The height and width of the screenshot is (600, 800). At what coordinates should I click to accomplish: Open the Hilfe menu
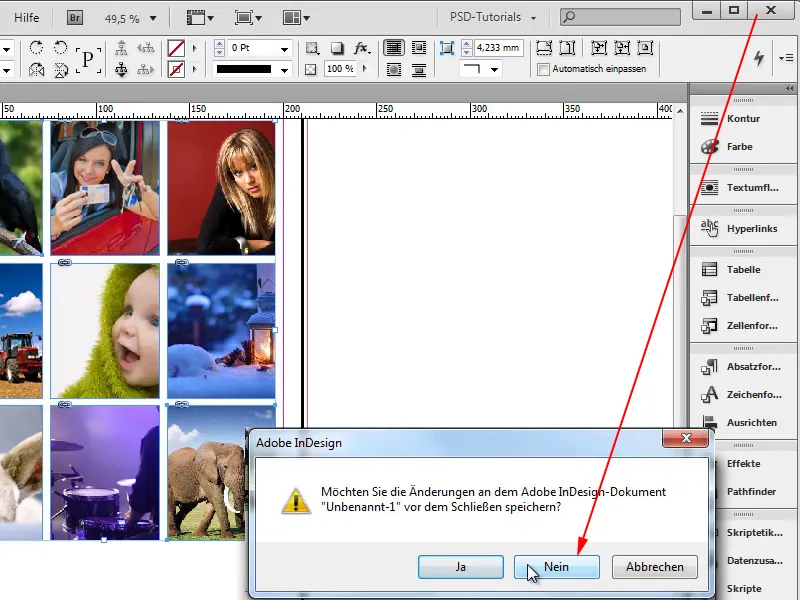click(27, 18)
